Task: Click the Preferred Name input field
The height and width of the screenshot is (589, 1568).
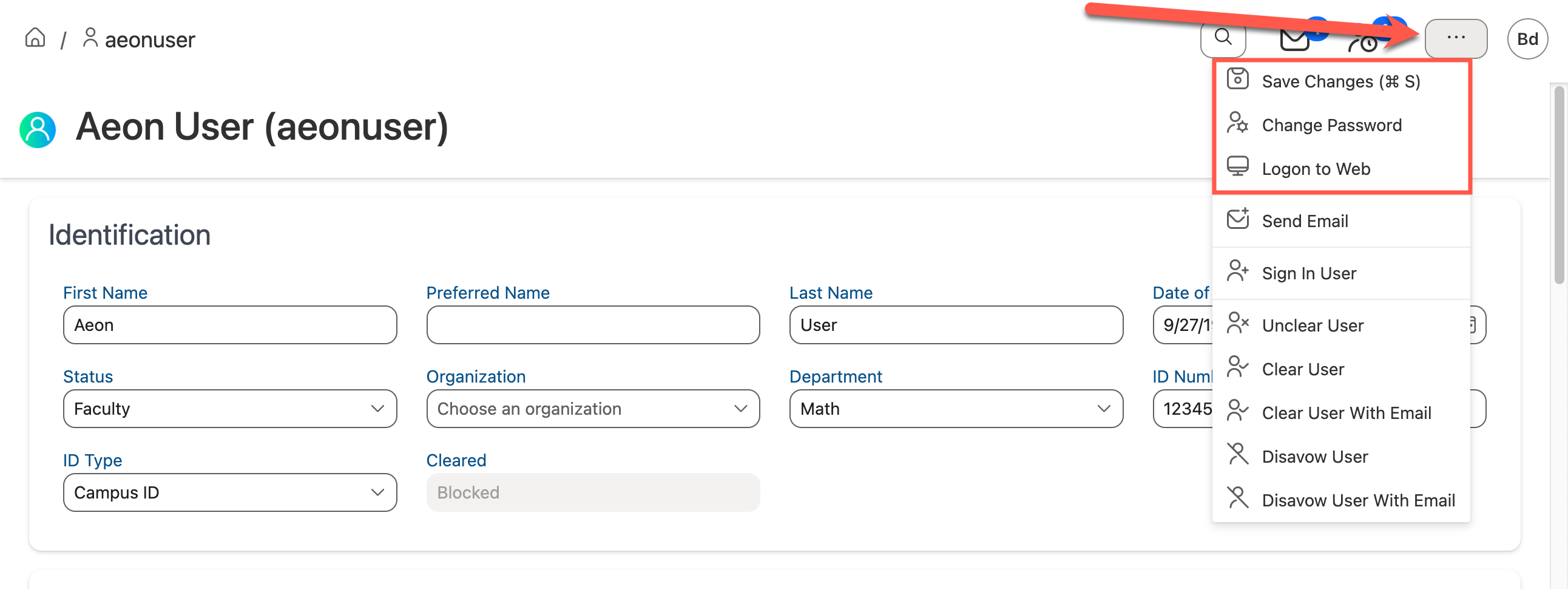Action: coord(592,325)
